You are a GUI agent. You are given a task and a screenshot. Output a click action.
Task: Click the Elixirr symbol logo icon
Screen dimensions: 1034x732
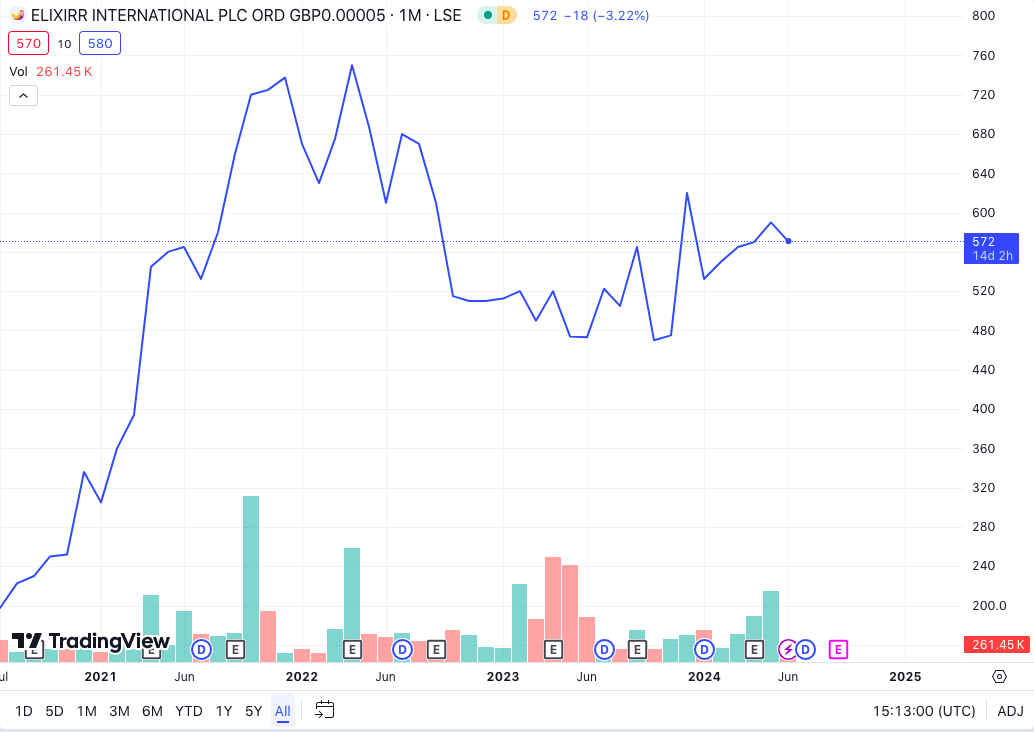[17, 15]
